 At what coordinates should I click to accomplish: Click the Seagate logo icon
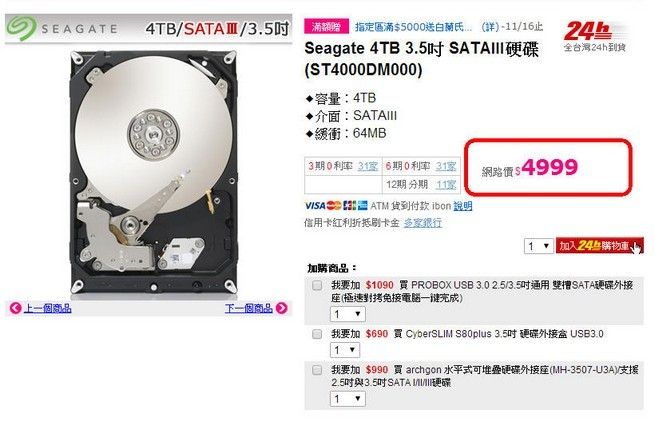[x=20, y=28]
